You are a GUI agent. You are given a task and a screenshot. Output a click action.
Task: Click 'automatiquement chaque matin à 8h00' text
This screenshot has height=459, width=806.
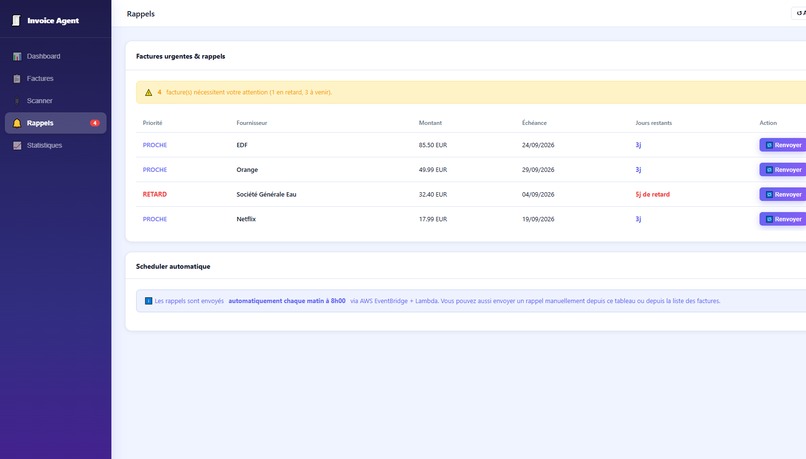[287, 301]
